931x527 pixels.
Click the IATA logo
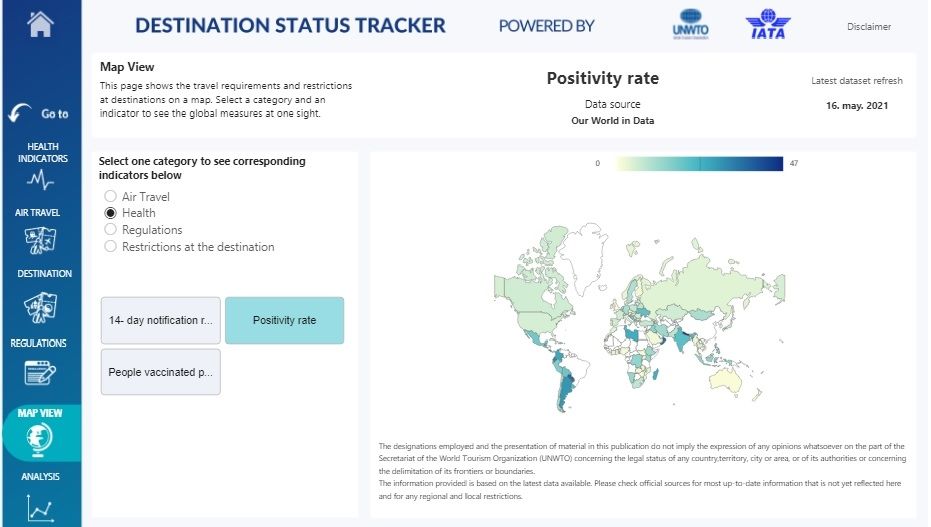click(x=766, y=25)
